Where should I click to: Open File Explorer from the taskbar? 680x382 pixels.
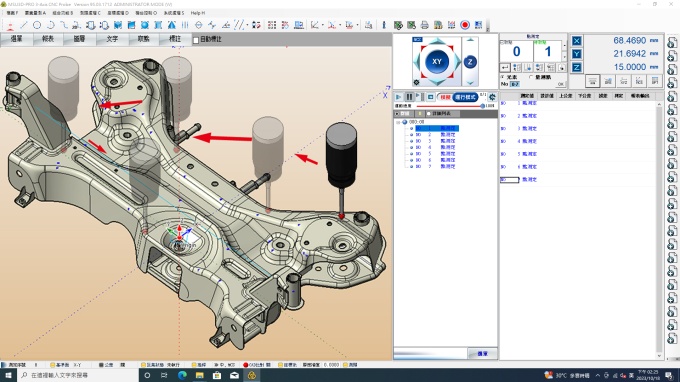[199, 375]
